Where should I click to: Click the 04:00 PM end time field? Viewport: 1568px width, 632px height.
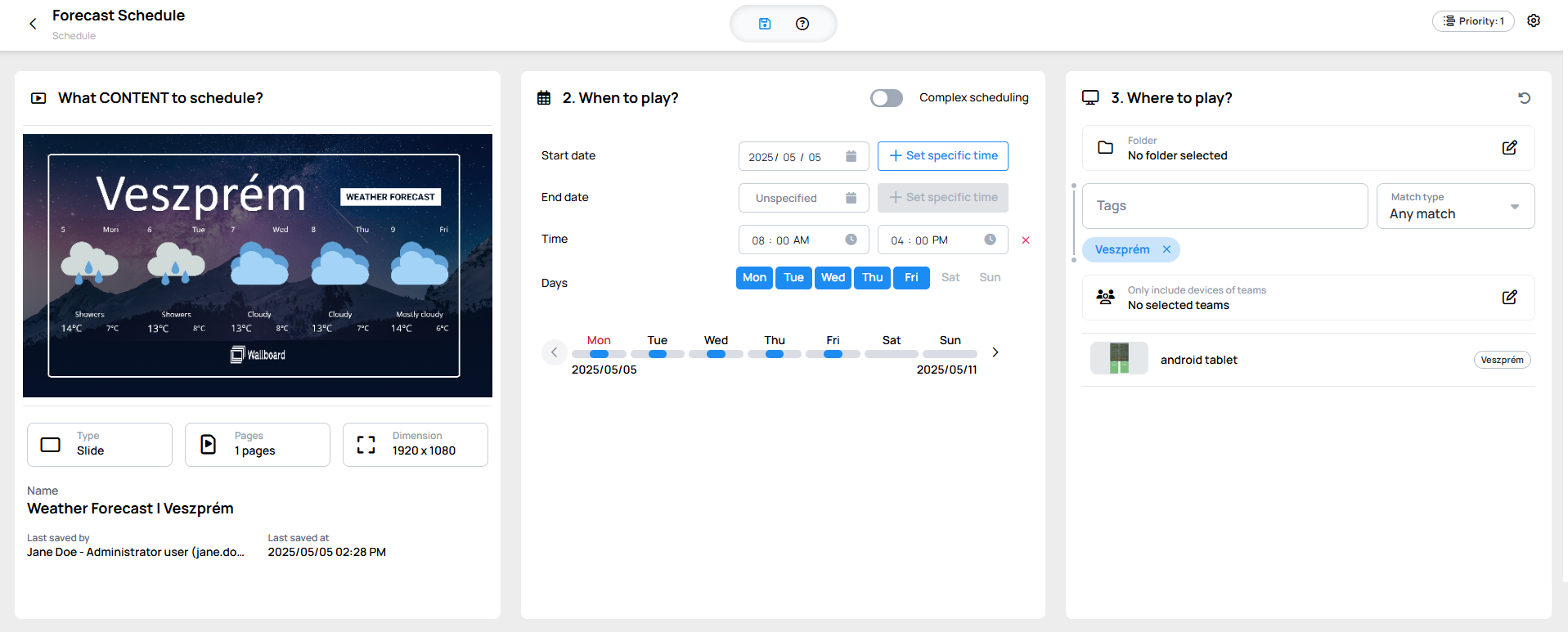coord(943,240)
